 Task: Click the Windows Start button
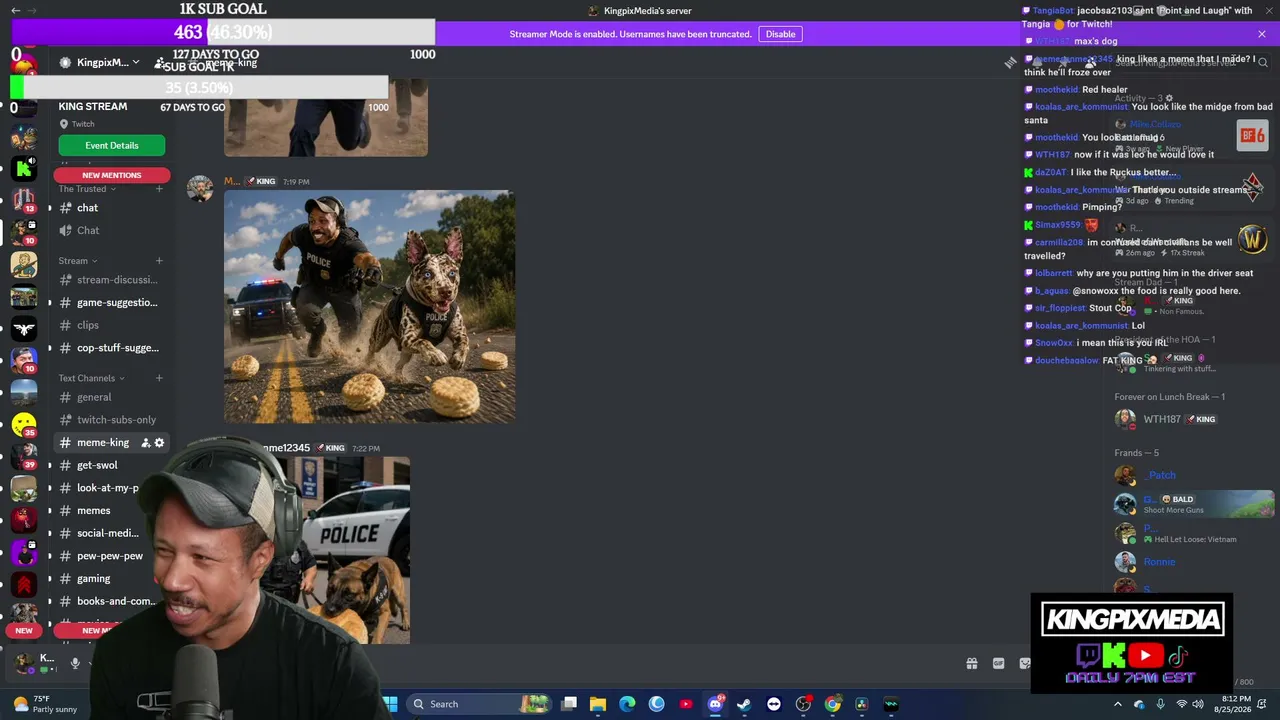390,704
